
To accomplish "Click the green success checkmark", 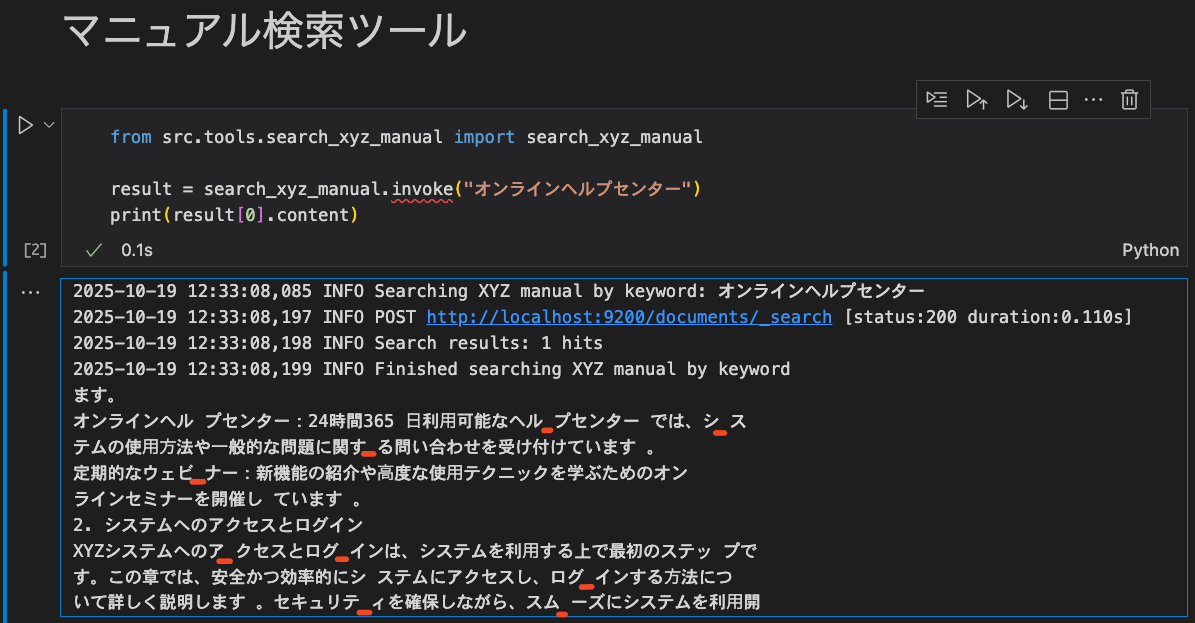I will [x=94, y=250].
